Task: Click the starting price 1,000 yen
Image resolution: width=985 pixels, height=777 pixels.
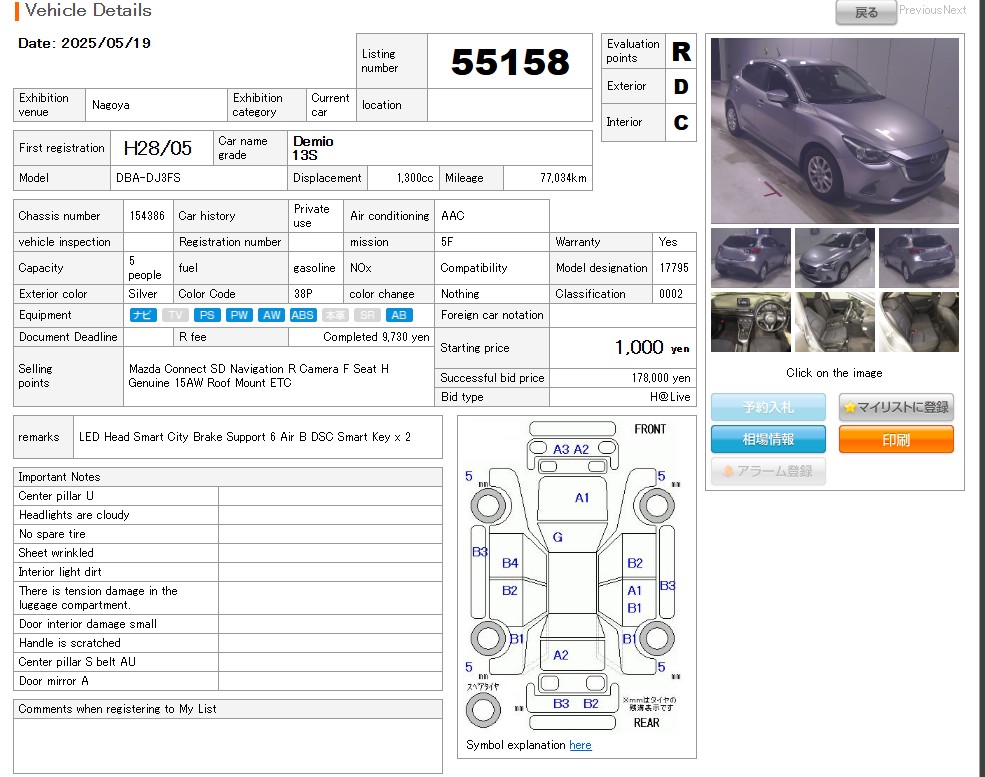Action: coord(651,347)
